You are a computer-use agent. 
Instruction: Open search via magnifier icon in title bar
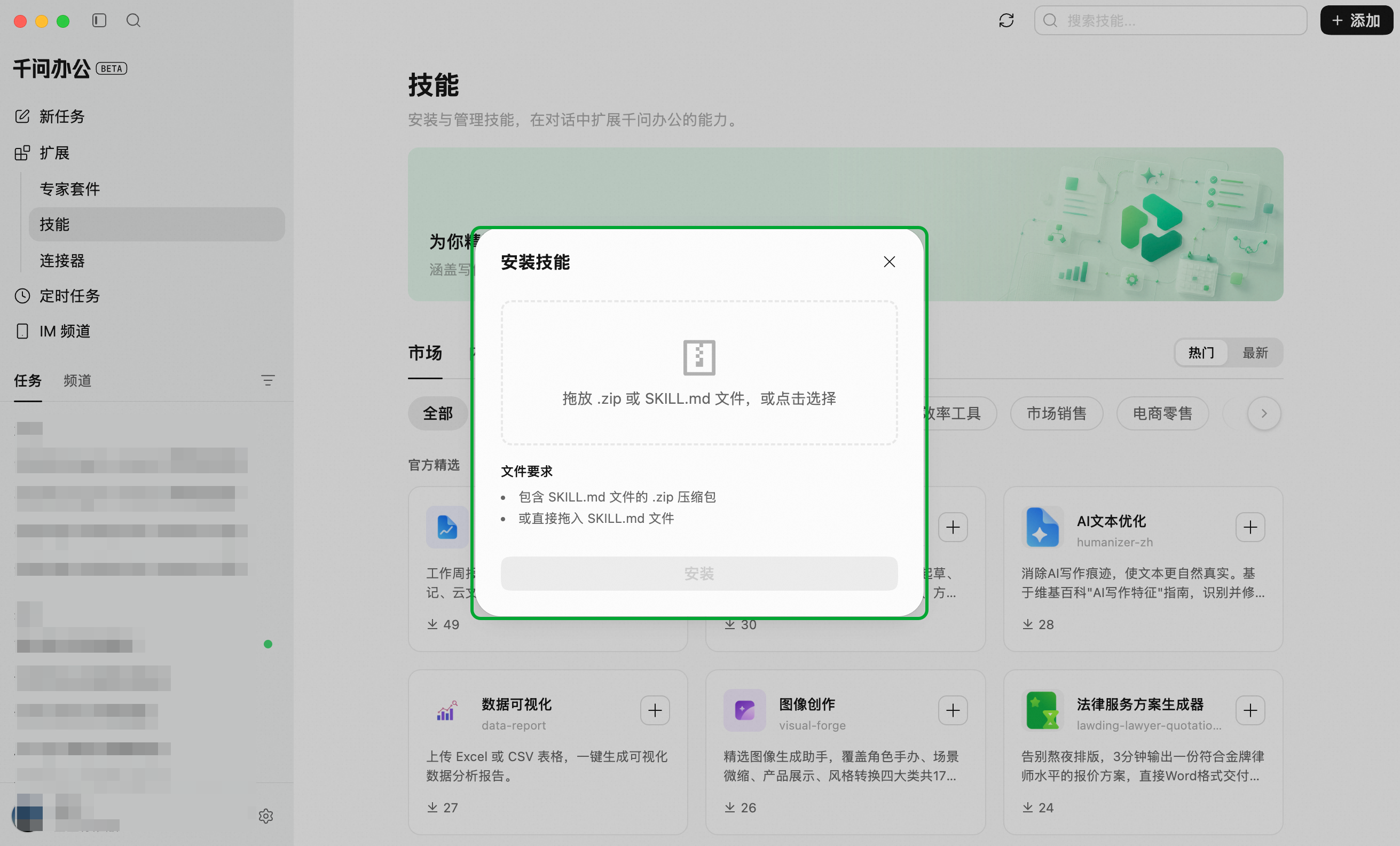click(x=133, y=20)
